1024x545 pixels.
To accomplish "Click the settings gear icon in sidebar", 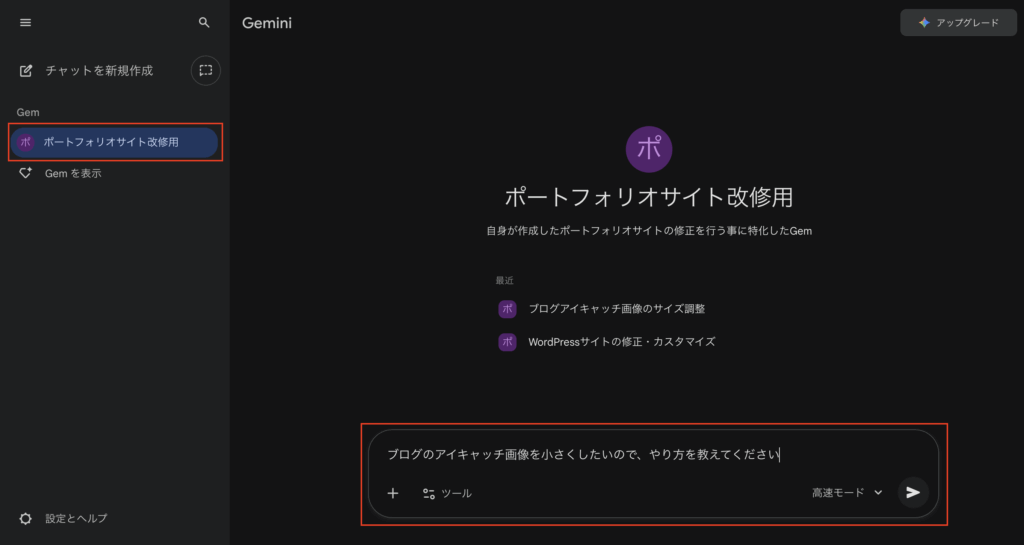I will (x=26, y=518).
